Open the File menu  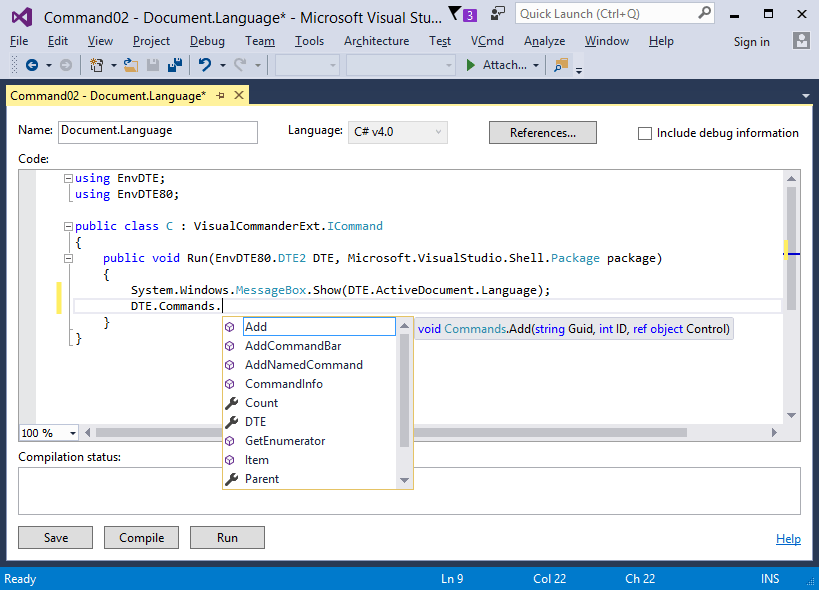[x=19, y=41]
